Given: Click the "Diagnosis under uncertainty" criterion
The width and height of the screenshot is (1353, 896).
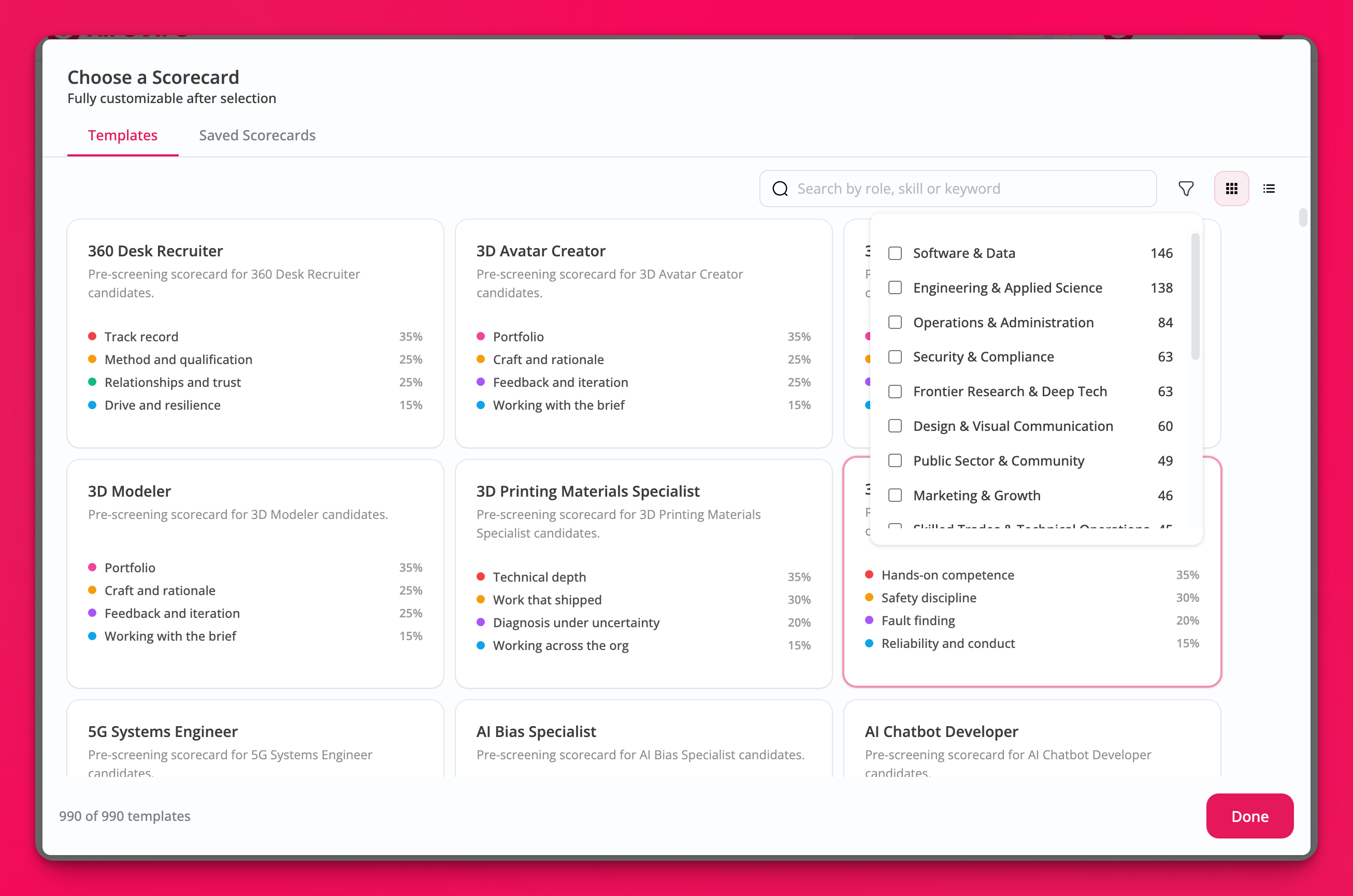Looking at the screenshot, I should [576, 623].
